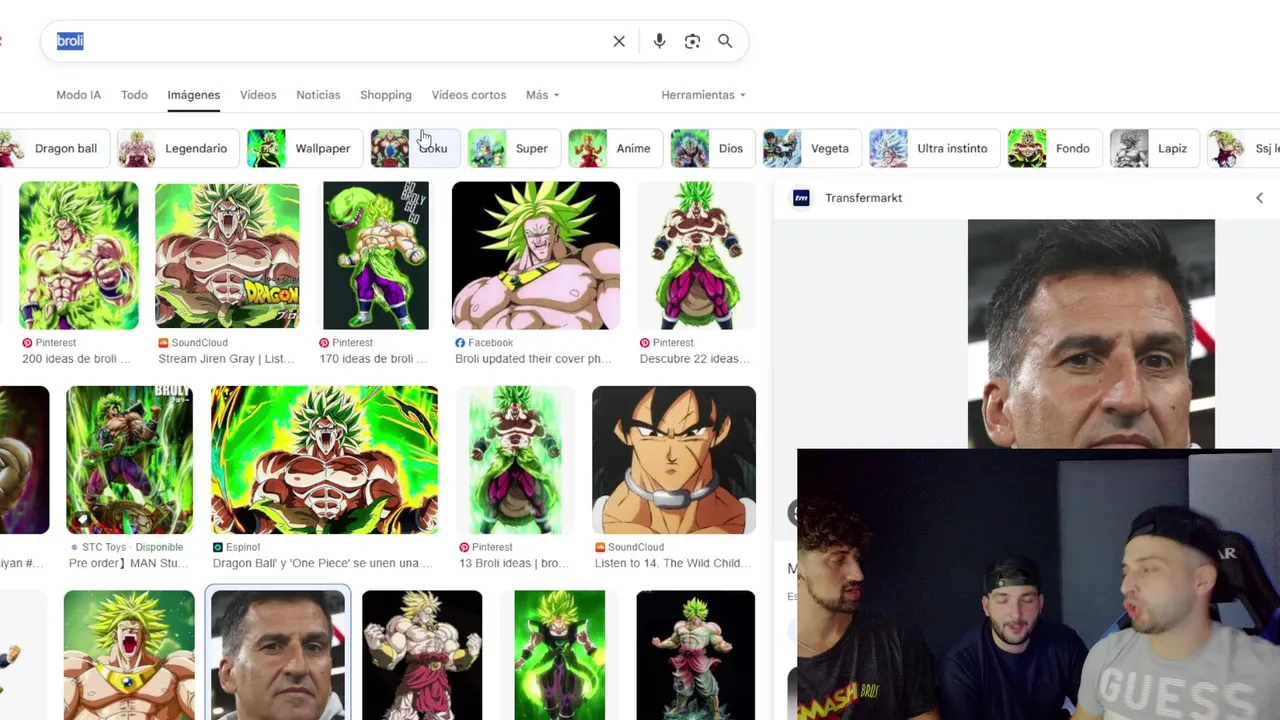The width and height of the screenshot is (1280, 720).
Task: Filter by the Super chip
Action: tap(513, 148)
